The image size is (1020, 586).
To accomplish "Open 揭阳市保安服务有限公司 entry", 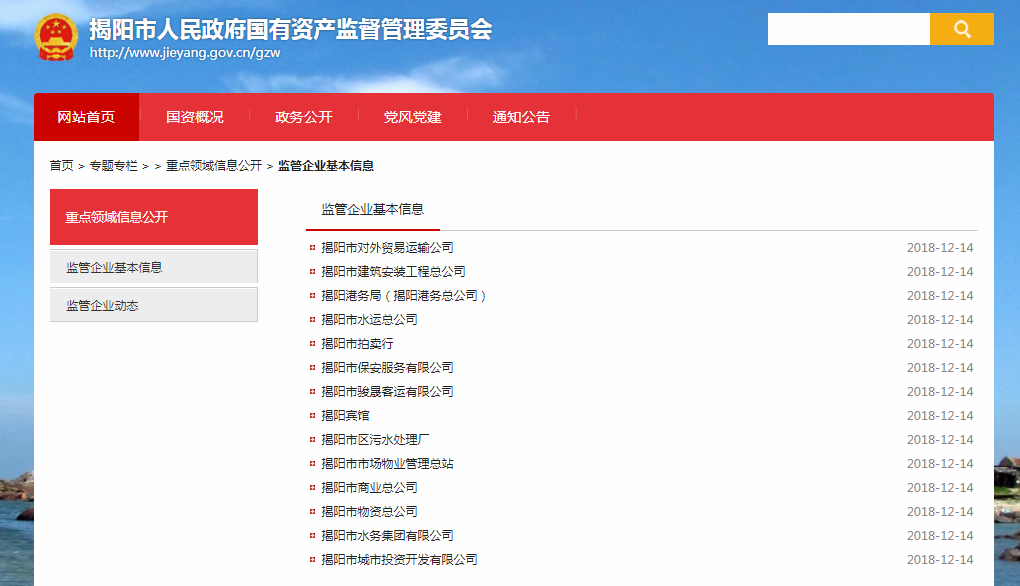I will 387,368.
